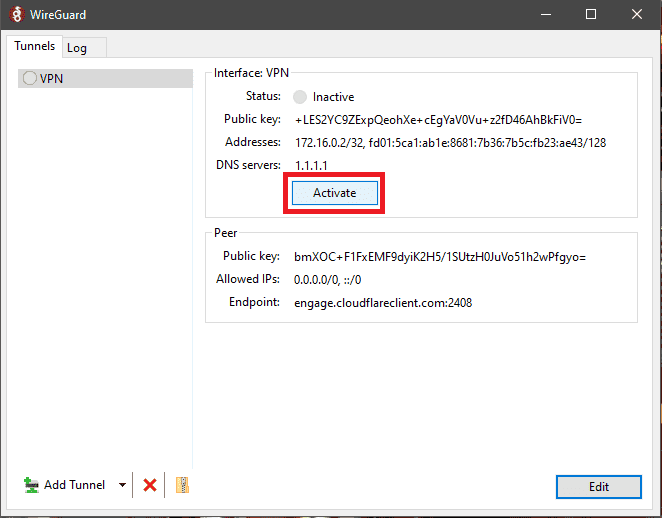
Task: Click the Allowed IPs: label
Action: point(248,279)
